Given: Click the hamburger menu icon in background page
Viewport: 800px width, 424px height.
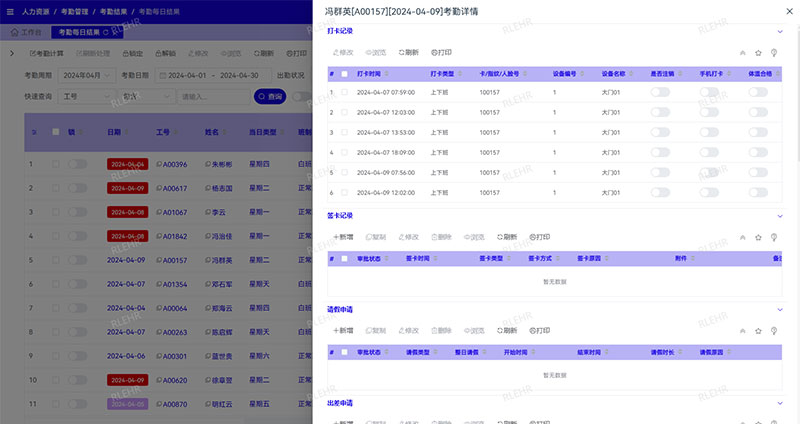Looking at the screenshot, I should (x=10, y=12).
